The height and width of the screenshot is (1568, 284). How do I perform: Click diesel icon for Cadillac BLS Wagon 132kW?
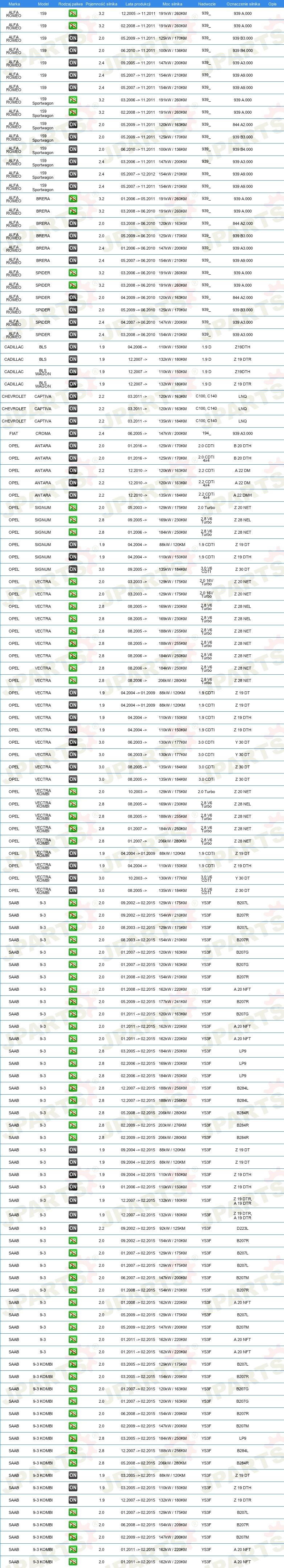pyautogui.click(x=73, y=384)
